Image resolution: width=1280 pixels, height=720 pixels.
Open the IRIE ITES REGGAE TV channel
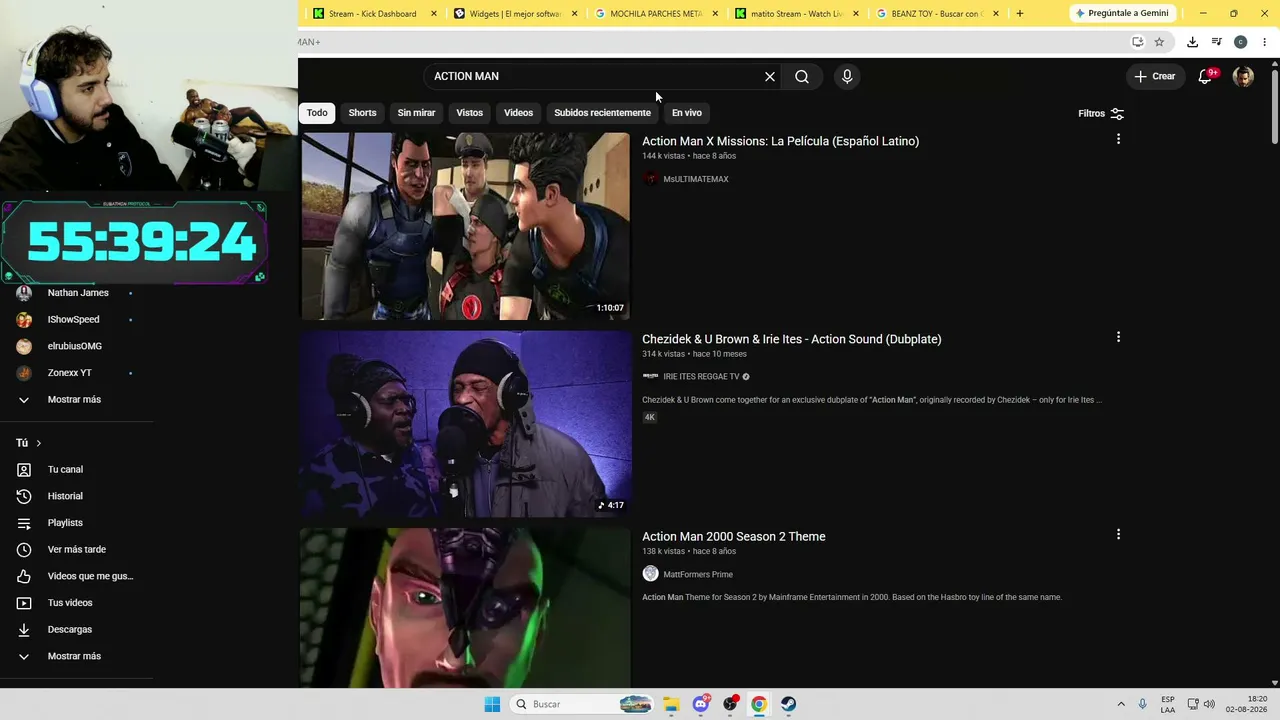pyautogui.click(x=701, y=377)
